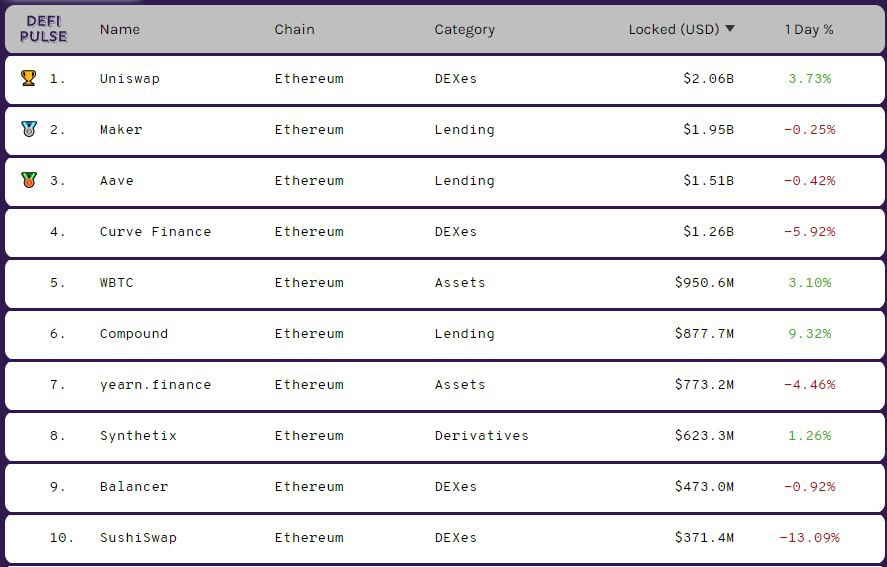Viewport: 887px width, 567px height.
Task: Sort by the Category column header
Action: (464, 29)
